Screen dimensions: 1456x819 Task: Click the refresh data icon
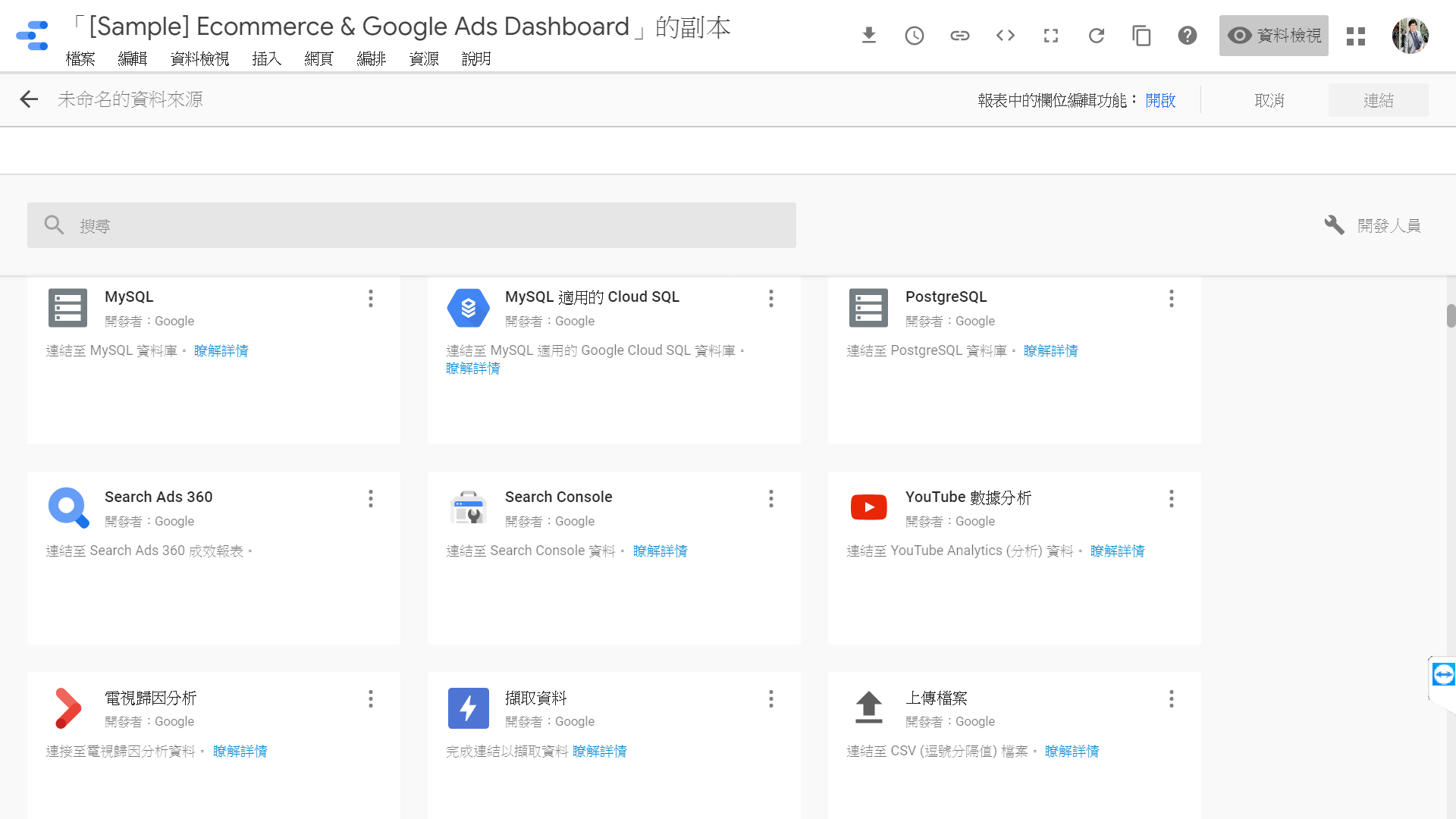1097,36
